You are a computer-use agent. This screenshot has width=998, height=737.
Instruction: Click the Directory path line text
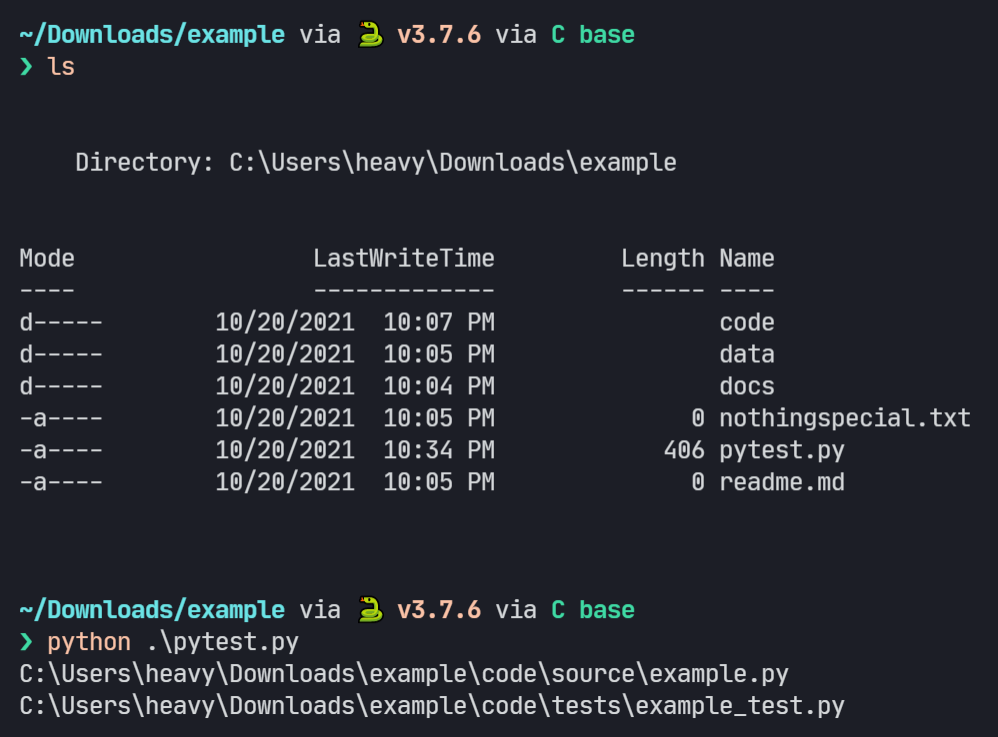(x=376, y=163)
